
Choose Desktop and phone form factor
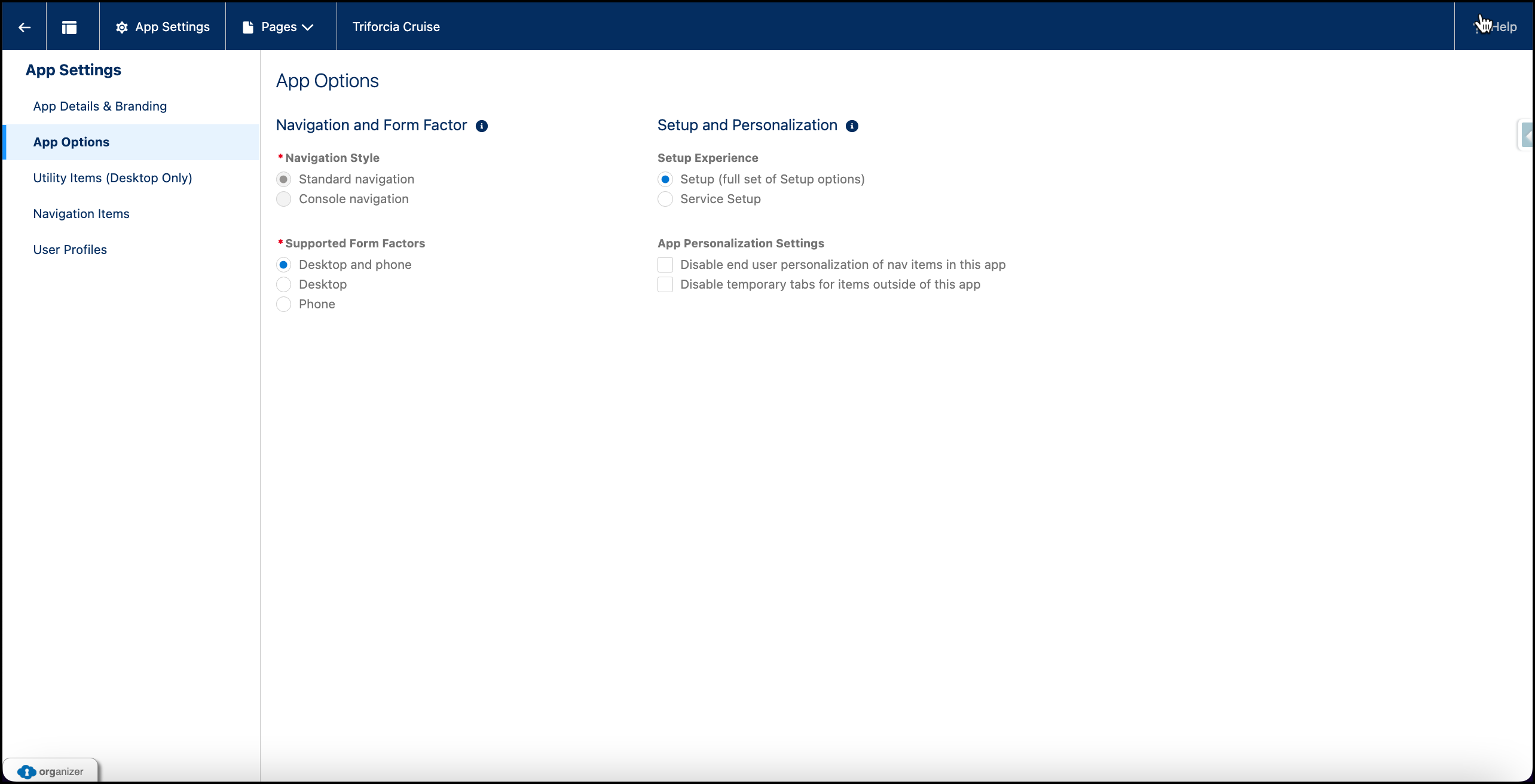click(x=284, y=265)
